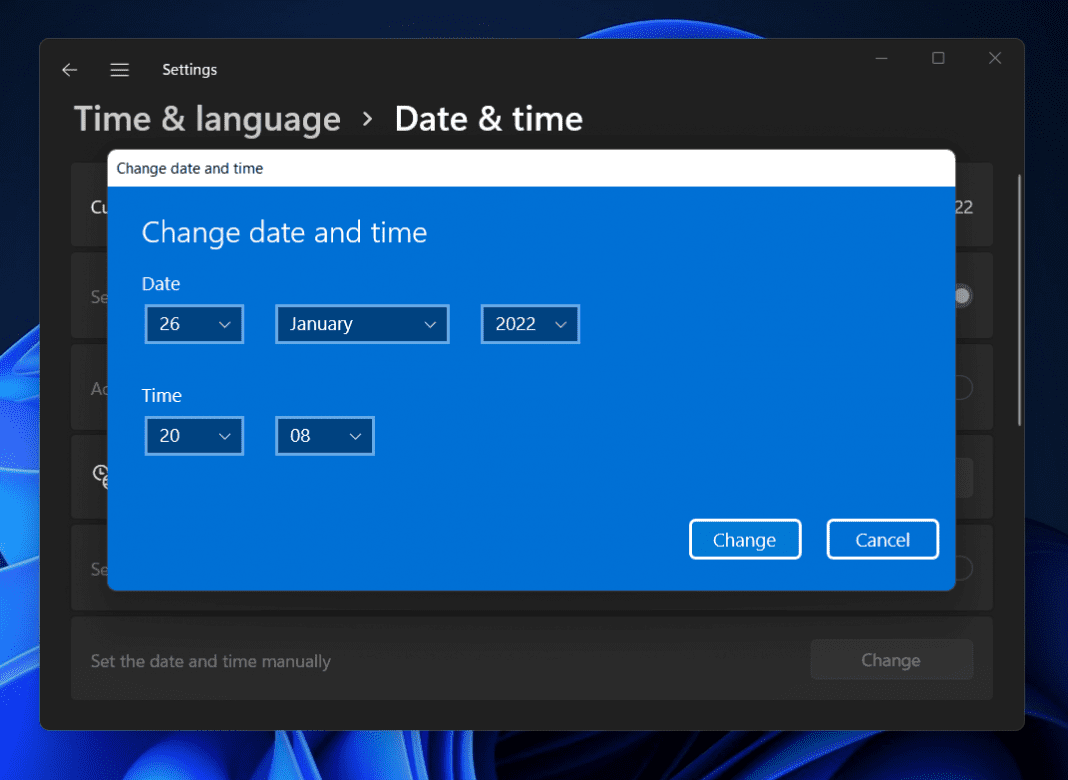The height and width of the screenshot is (780, 1068).
Task: Cancel the Change date and time dialog
Action: pyautogui.click(x=882, y=539)
